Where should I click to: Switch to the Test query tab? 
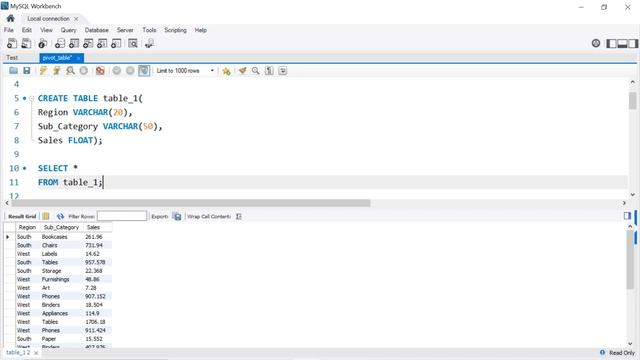tap(12, 58)
